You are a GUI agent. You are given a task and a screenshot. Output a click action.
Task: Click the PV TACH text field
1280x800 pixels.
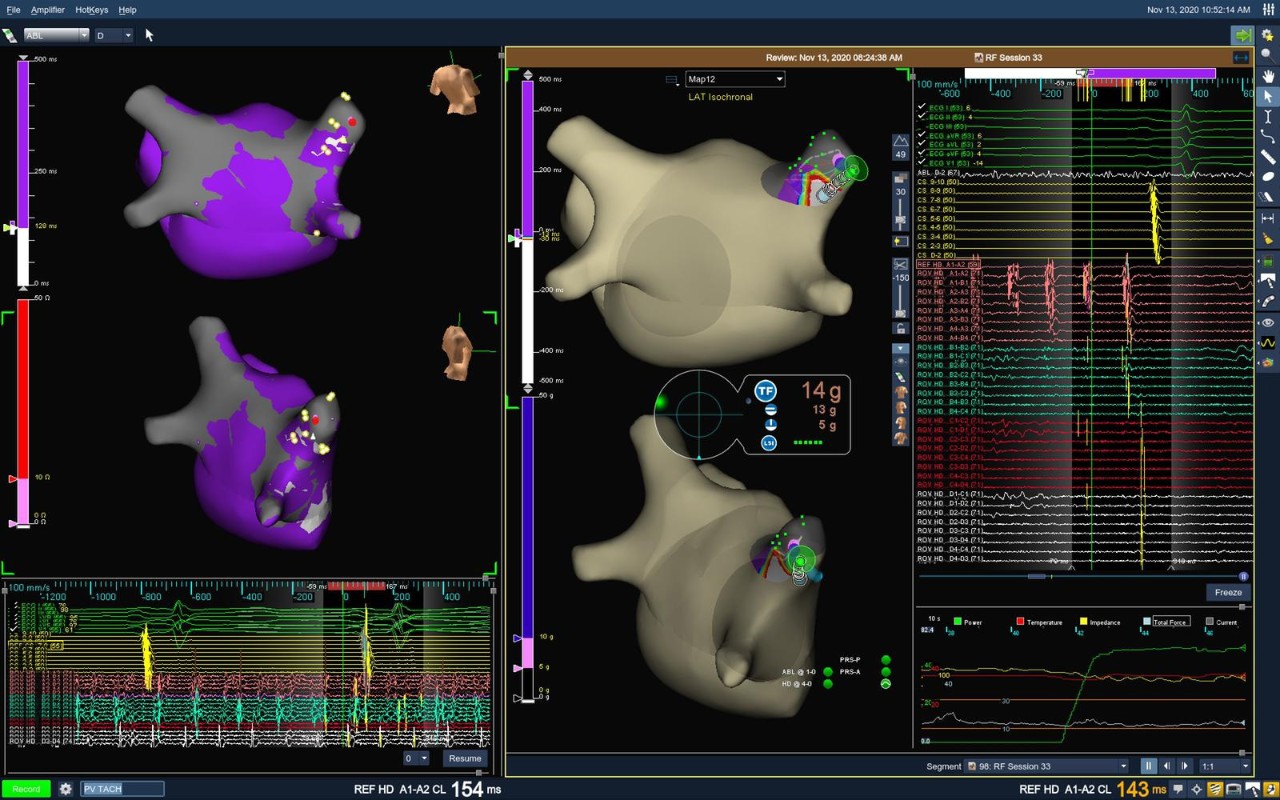coord(122,789)
